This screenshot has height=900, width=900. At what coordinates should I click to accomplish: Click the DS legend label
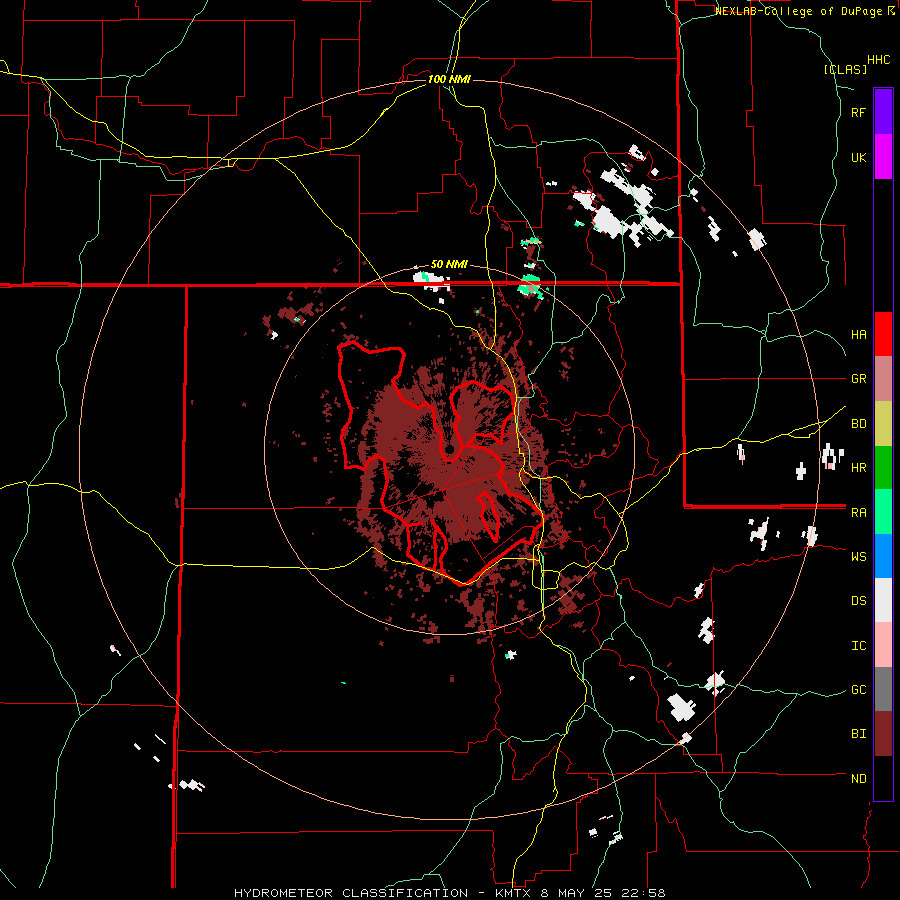tap(858, 600)
